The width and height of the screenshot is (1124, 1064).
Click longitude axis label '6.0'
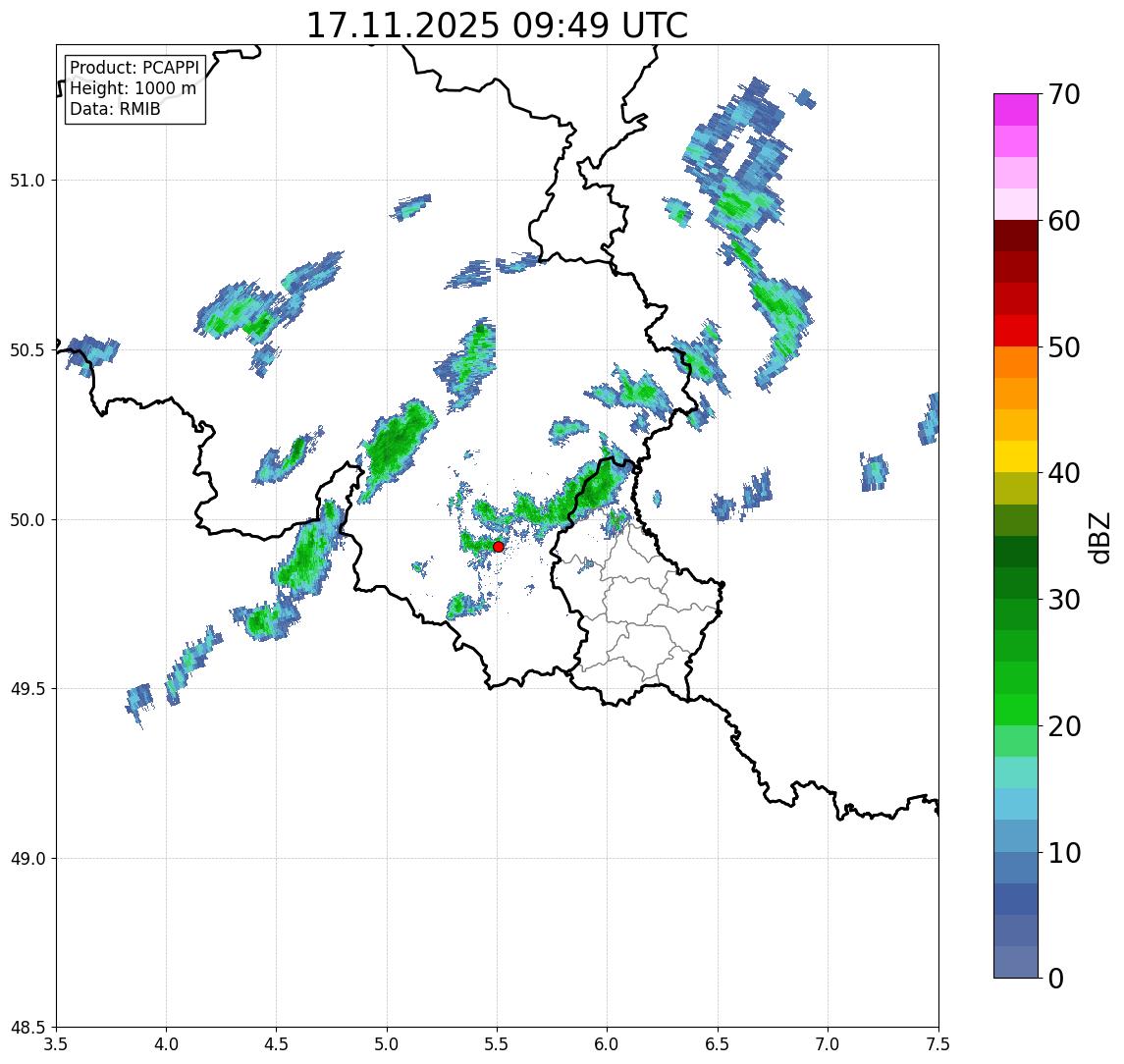pyautogui.click(x=608, y=1044)
